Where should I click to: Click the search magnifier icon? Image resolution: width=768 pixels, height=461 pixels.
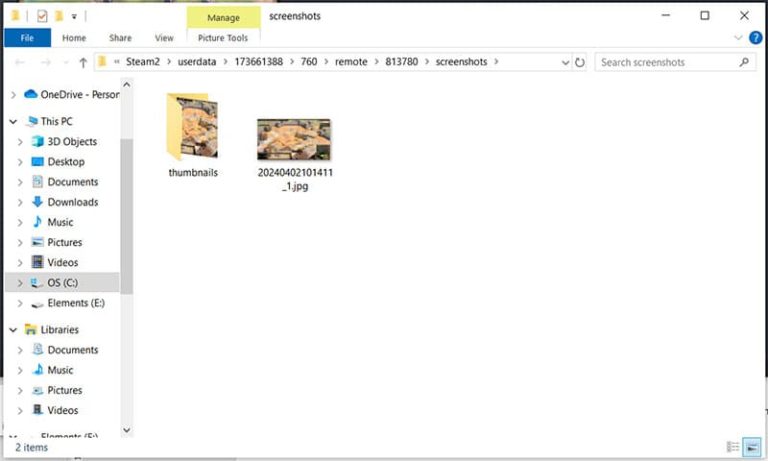(744, 62)
